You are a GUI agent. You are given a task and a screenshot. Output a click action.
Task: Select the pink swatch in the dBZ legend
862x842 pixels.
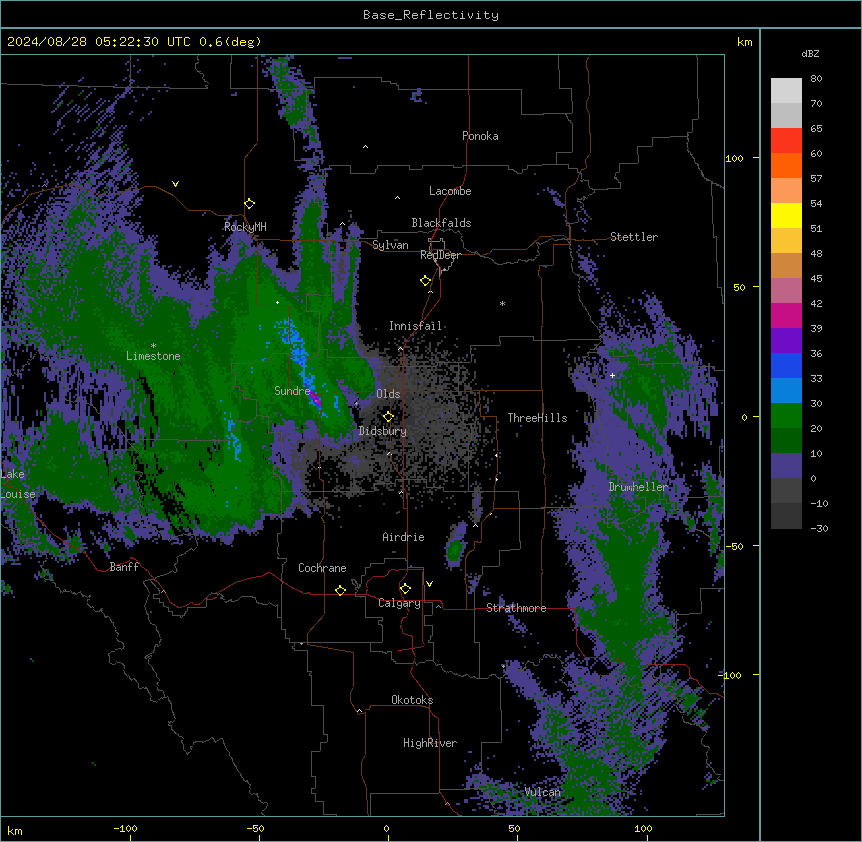pyautogui.click(x=786, y=290)
